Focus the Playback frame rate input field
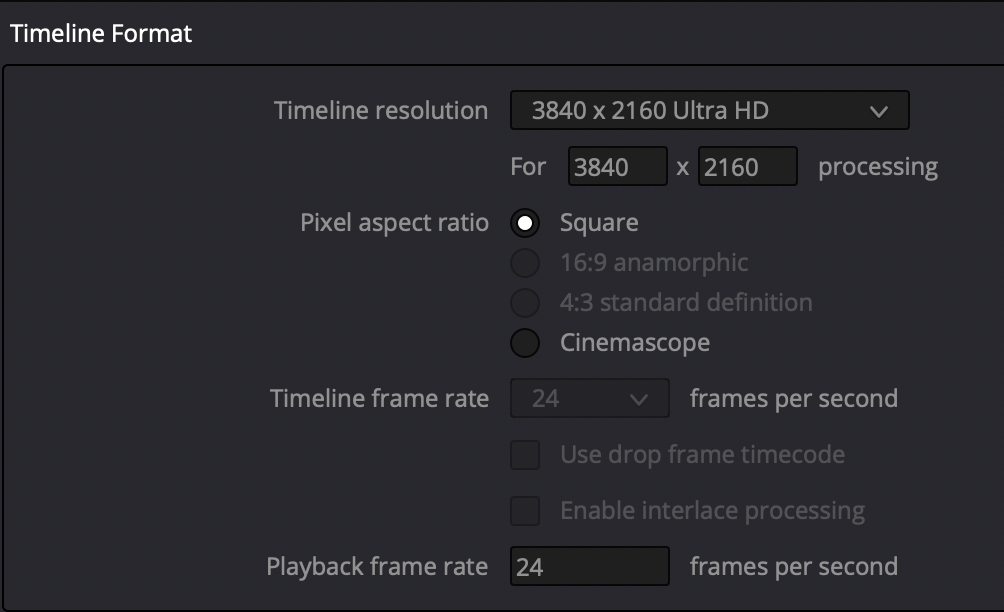This screenshot has width=1004, height=612. 589,567
